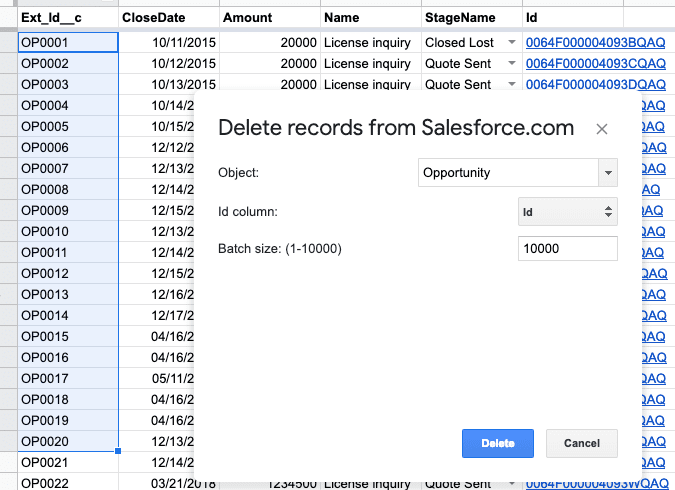The height and width of the screenshot is (490, 675).
Task: Open StageName dropdown in OP0002 row
Action: point(511,63)
